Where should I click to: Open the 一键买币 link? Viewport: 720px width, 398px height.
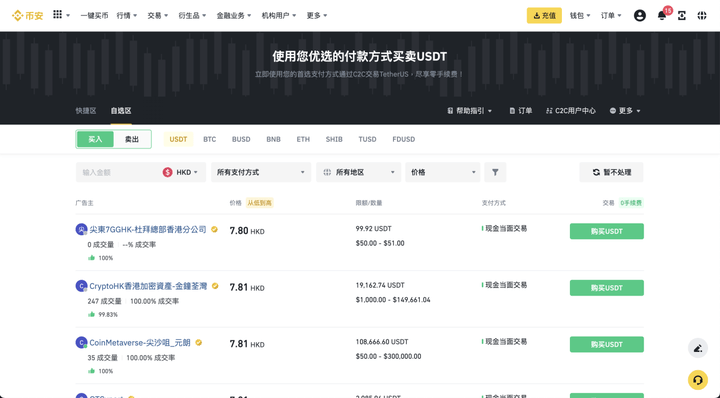[x=94, y=16]
